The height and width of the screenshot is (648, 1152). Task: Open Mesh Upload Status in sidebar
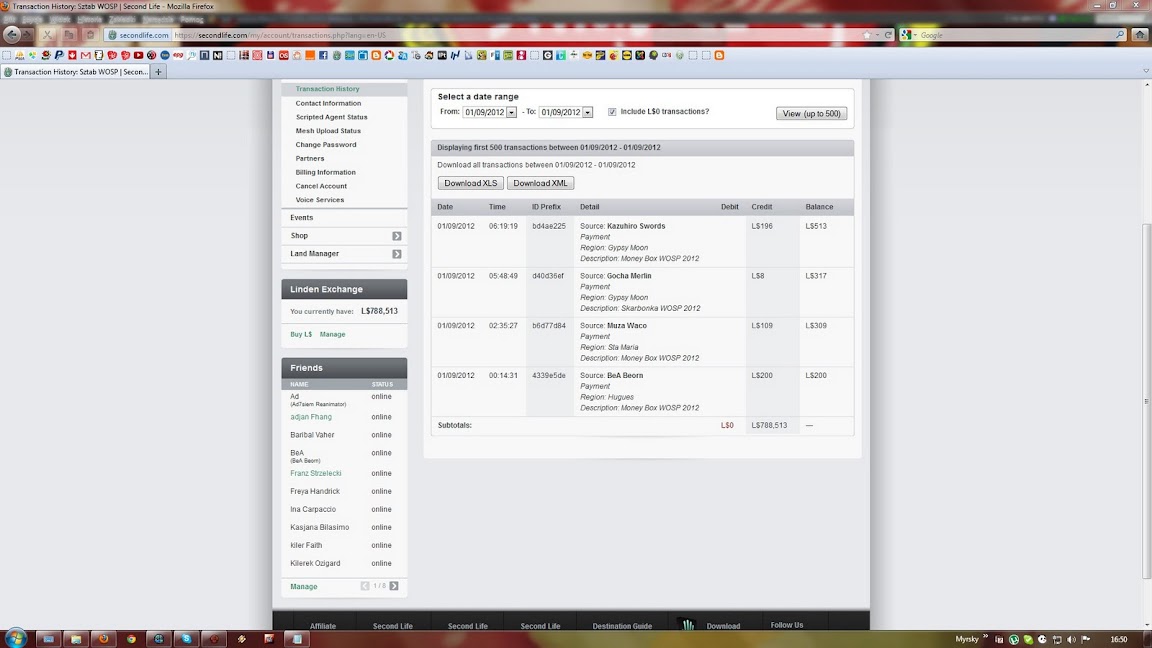pyautogui.click(x=328, y=131)
